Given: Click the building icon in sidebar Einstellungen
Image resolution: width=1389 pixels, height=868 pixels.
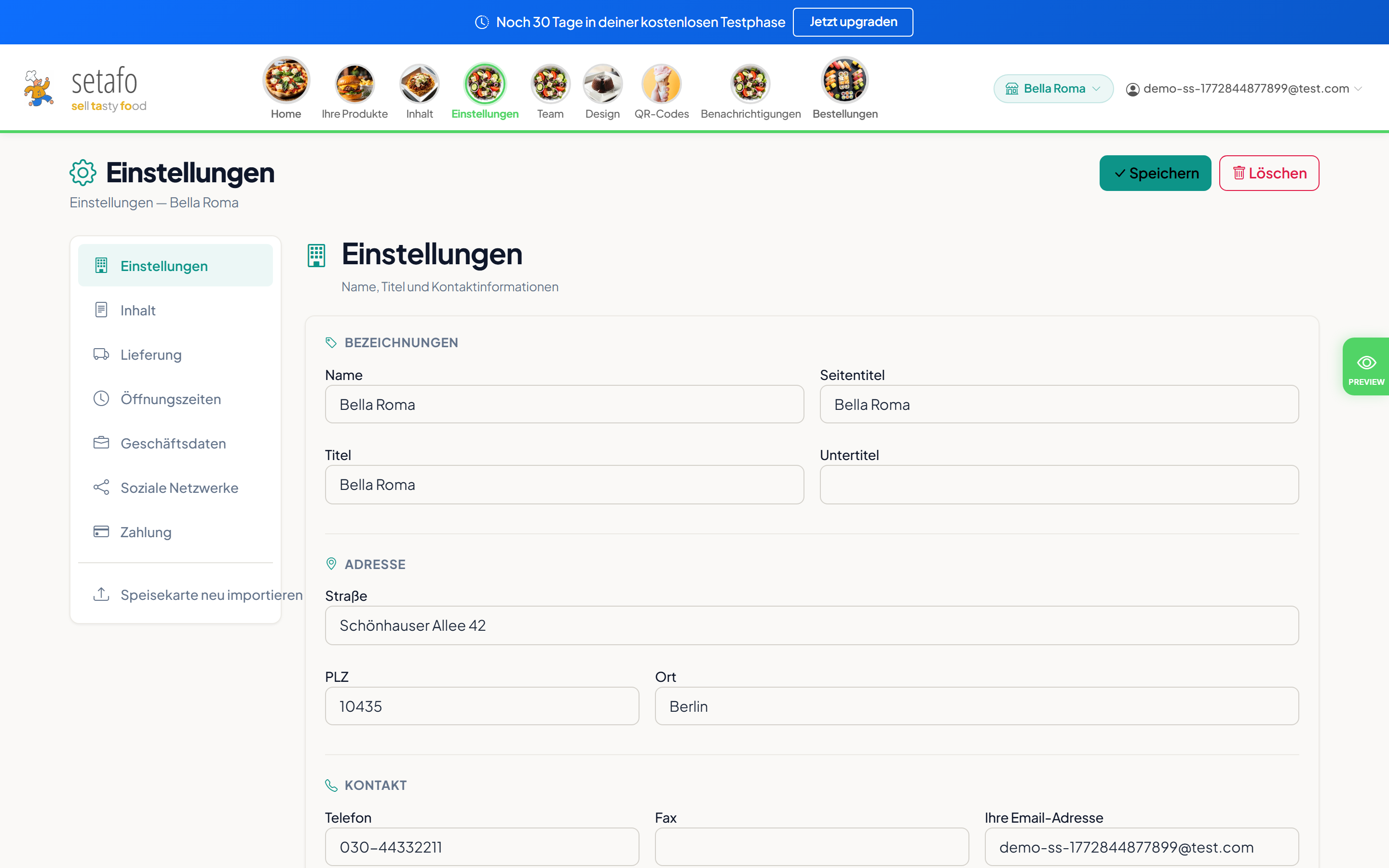Looking at the screenshot, I should (x=101, y=265).
